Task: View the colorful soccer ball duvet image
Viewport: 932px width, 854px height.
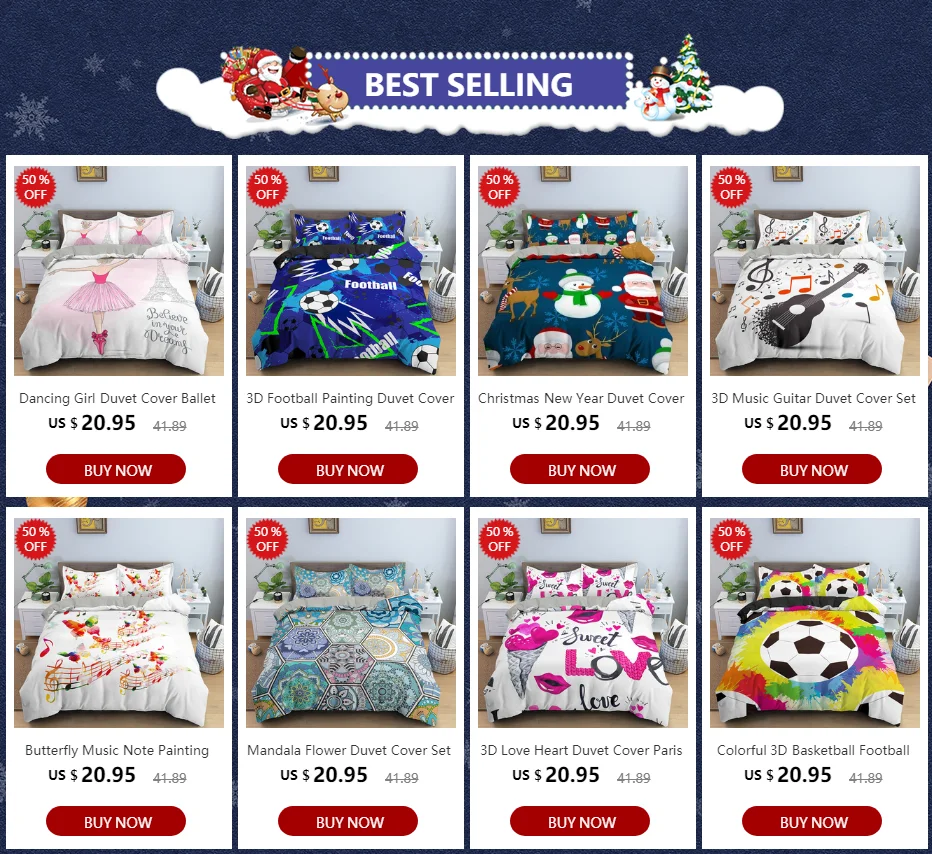Action: 814,623
